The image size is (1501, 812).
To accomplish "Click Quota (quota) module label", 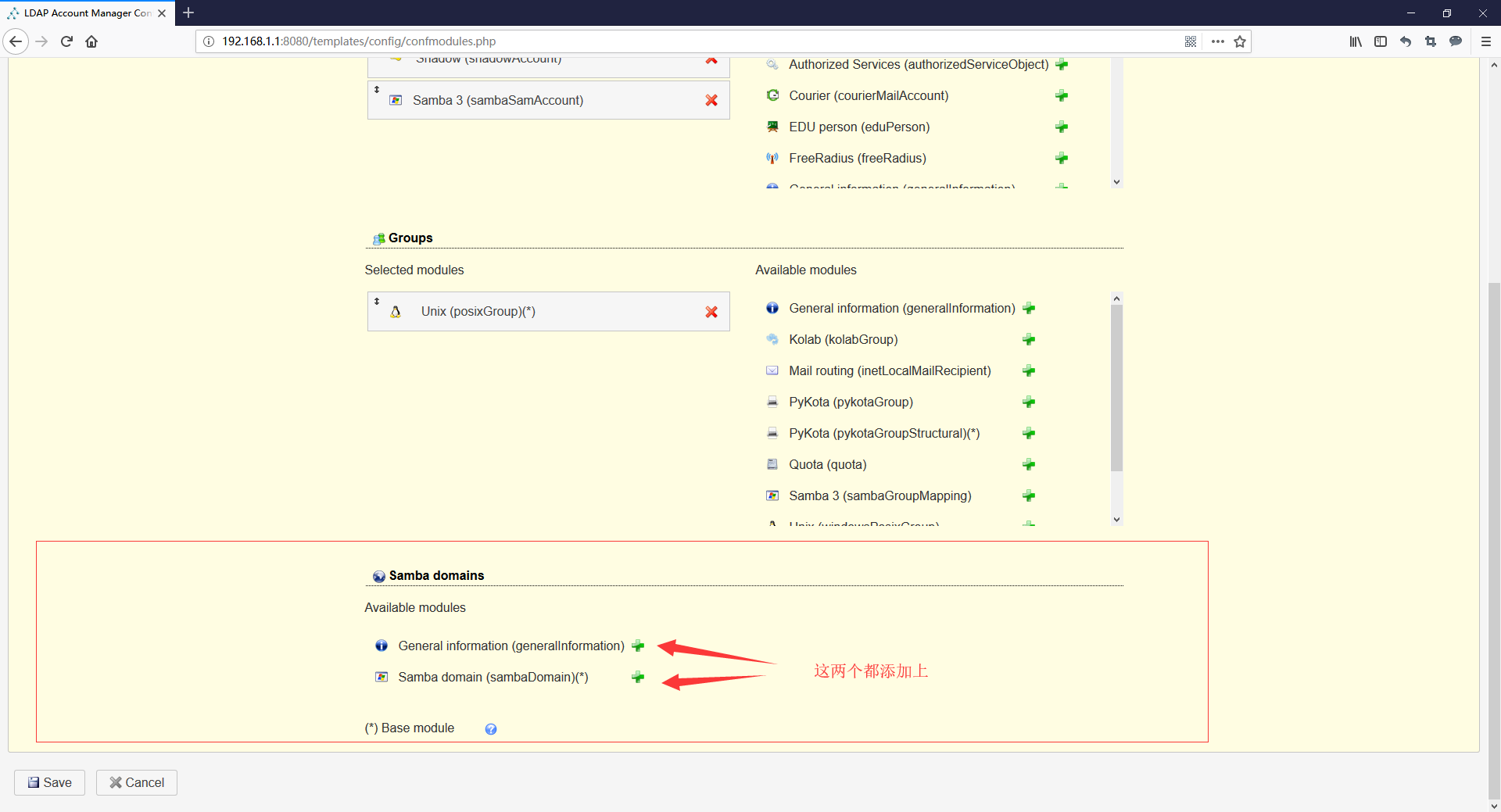I will 828,464.
